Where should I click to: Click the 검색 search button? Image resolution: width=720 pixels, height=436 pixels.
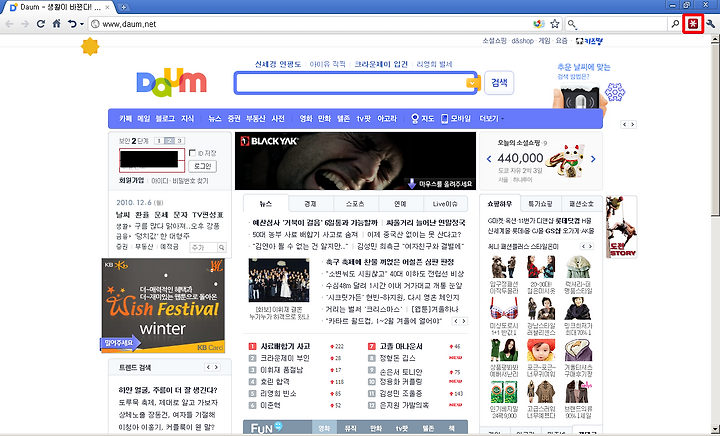click(499, 83)
